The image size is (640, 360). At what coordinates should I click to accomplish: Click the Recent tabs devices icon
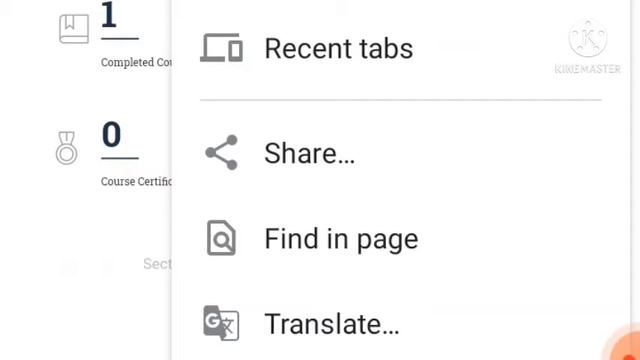221,48
